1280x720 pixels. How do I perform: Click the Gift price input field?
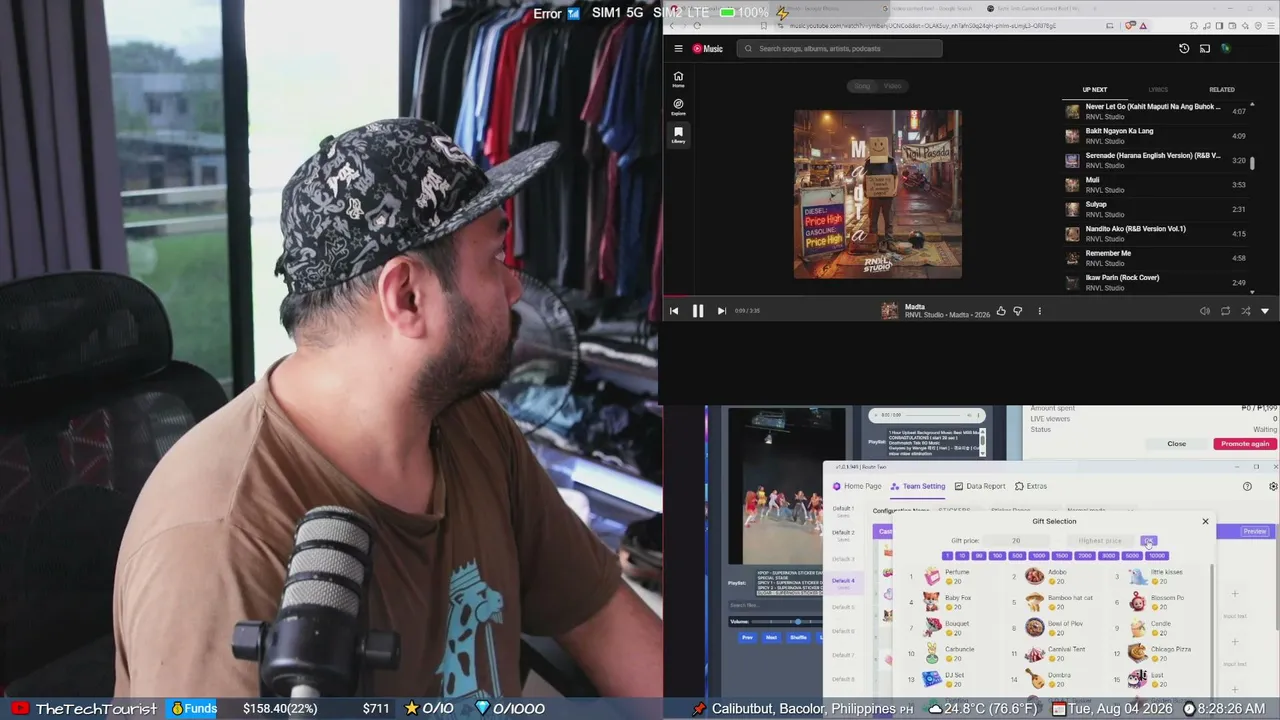[1016, 541]
